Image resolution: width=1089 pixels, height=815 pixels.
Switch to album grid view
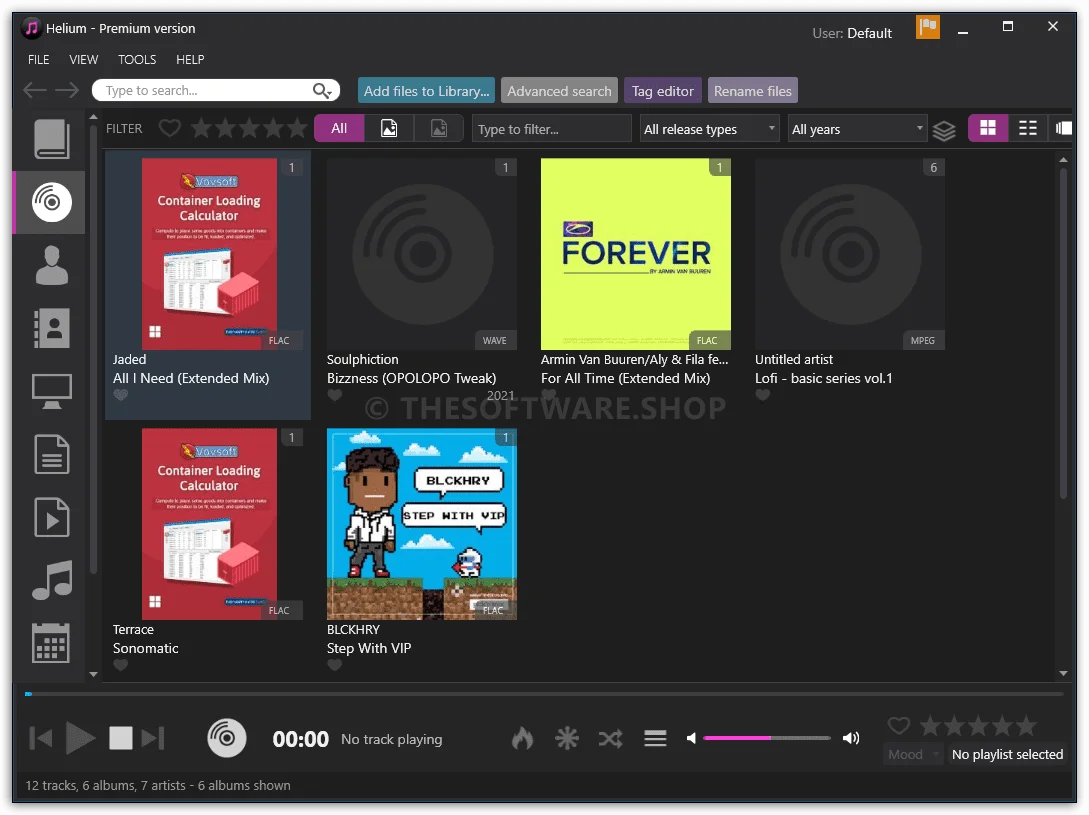[988, 128]
